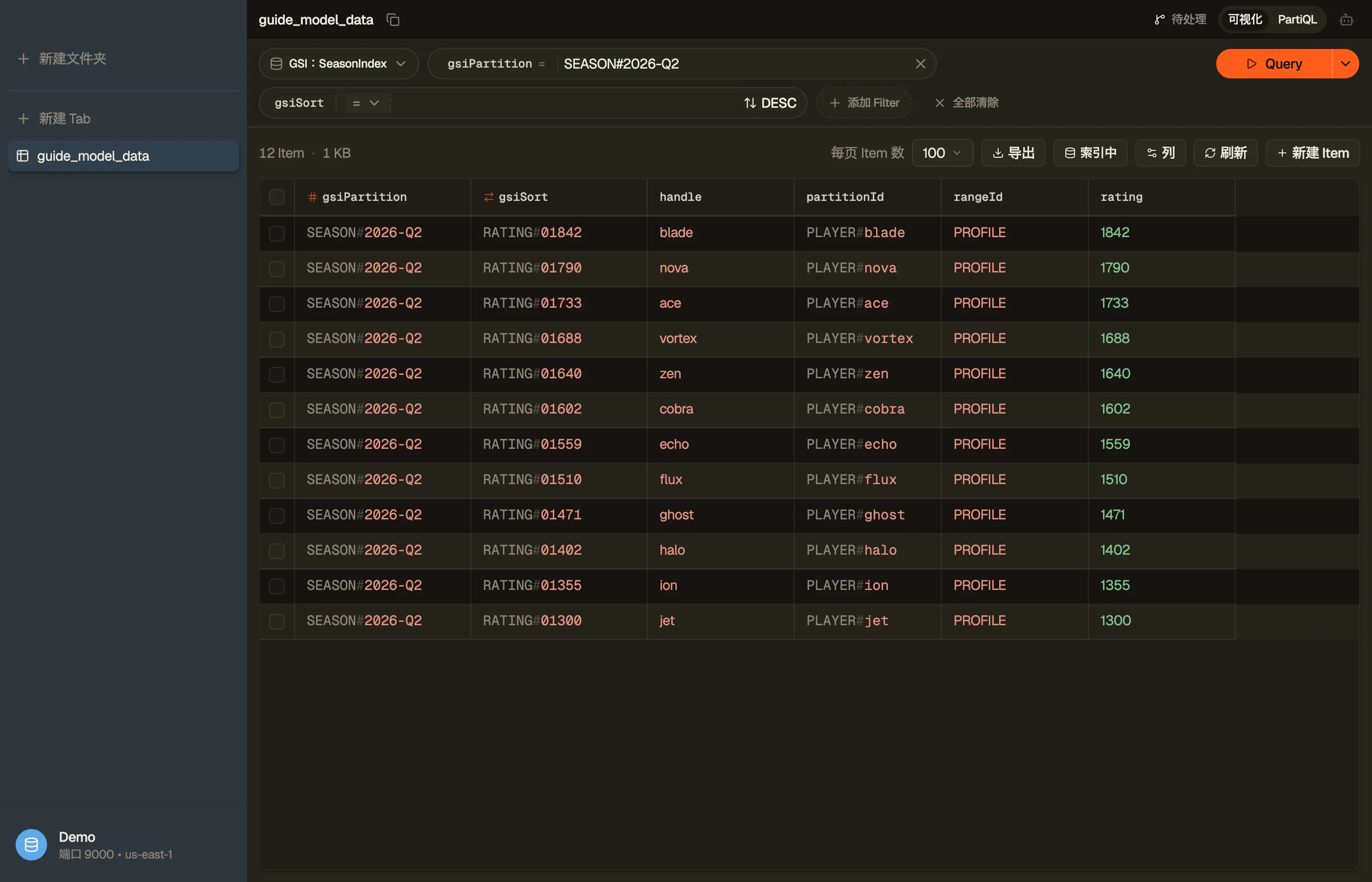1372x882 pixels.
Task: Open the GSI : SeasonIndex dropdown
Action: [339, 64]
